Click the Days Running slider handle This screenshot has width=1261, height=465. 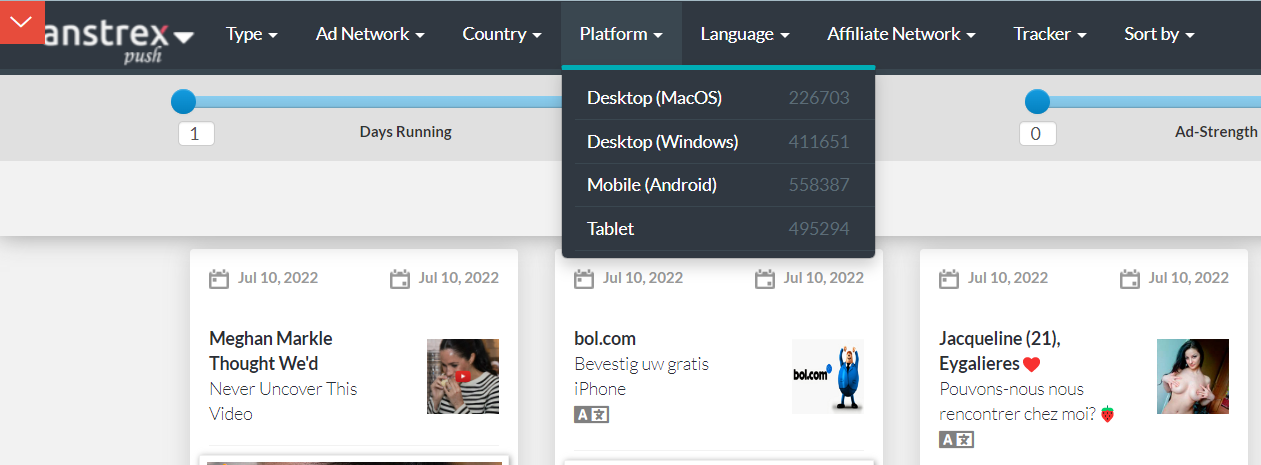coord(183,101)
